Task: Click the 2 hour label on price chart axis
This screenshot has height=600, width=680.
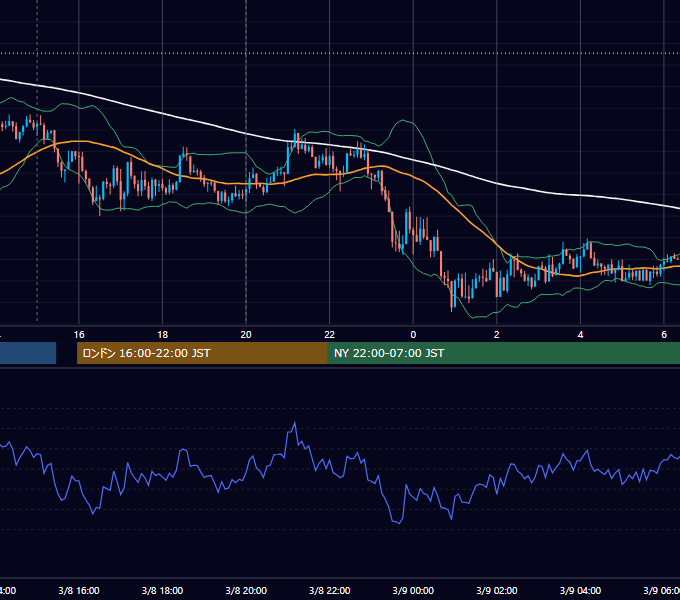Action: coord(497,335)
